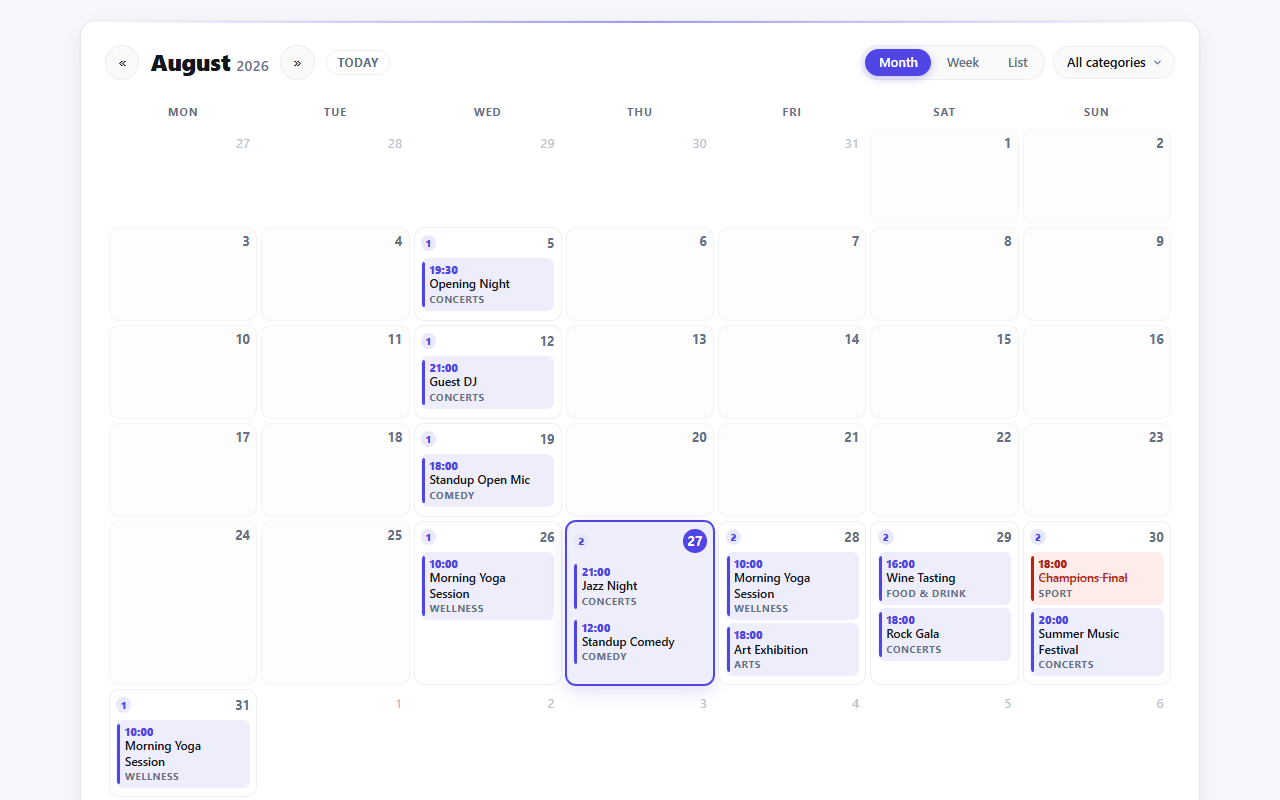
Task: Select the highlighted day 27 number
Action: click(695, 541)
